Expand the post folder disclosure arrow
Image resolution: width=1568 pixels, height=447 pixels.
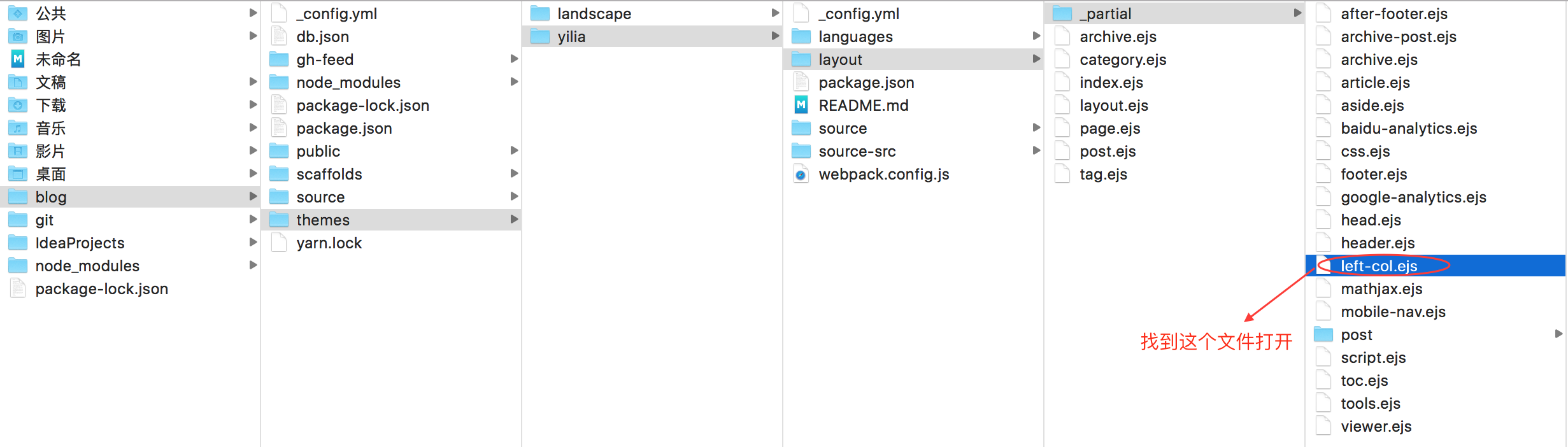pyautogui.click(x=1558, y=334)
